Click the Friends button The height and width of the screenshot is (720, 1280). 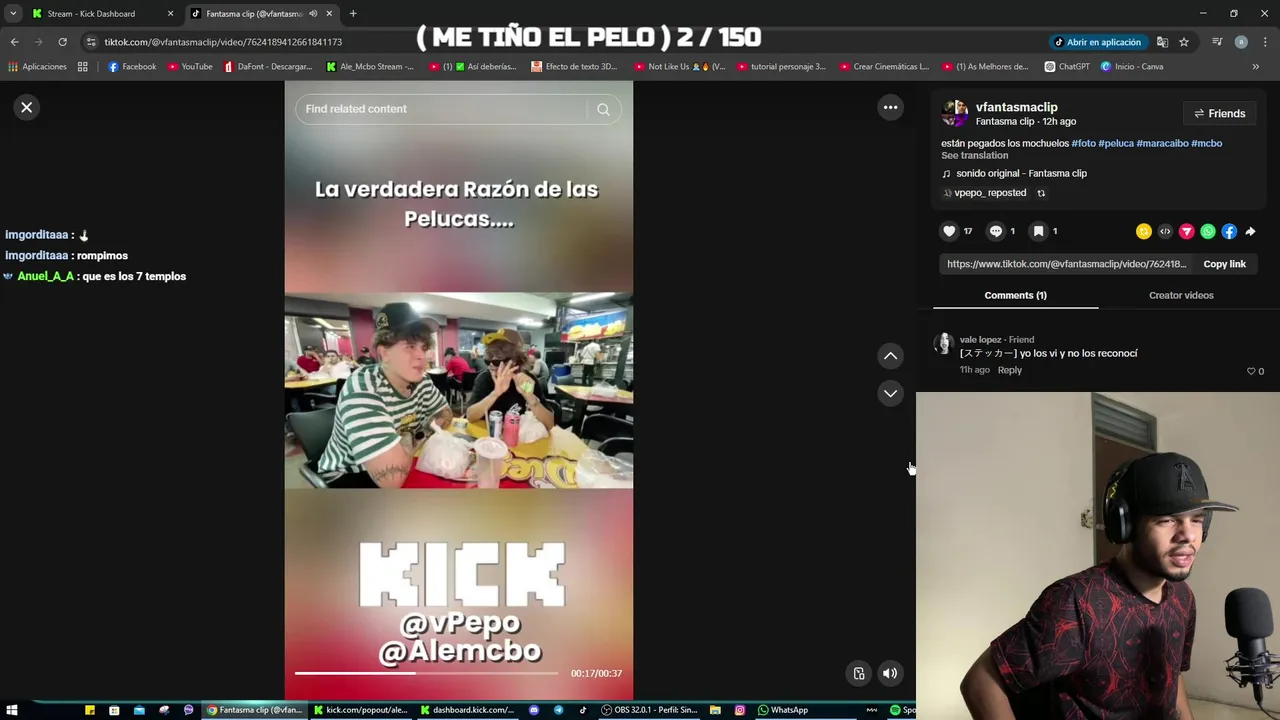[1219, 113]
